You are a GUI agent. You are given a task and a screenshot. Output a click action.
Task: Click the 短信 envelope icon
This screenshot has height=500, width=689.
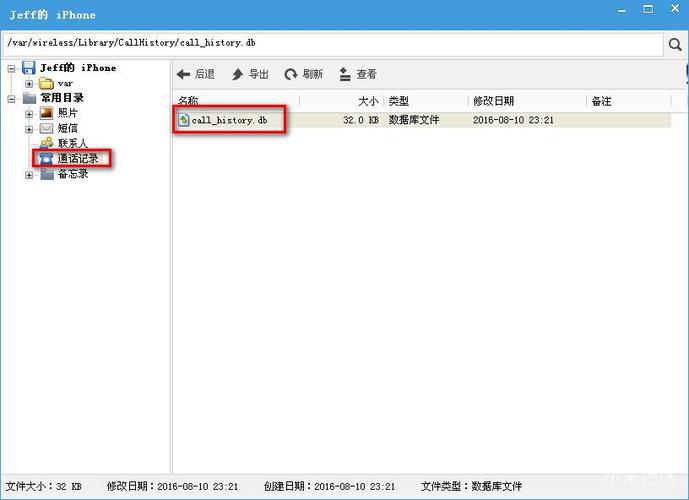[46, 128]
